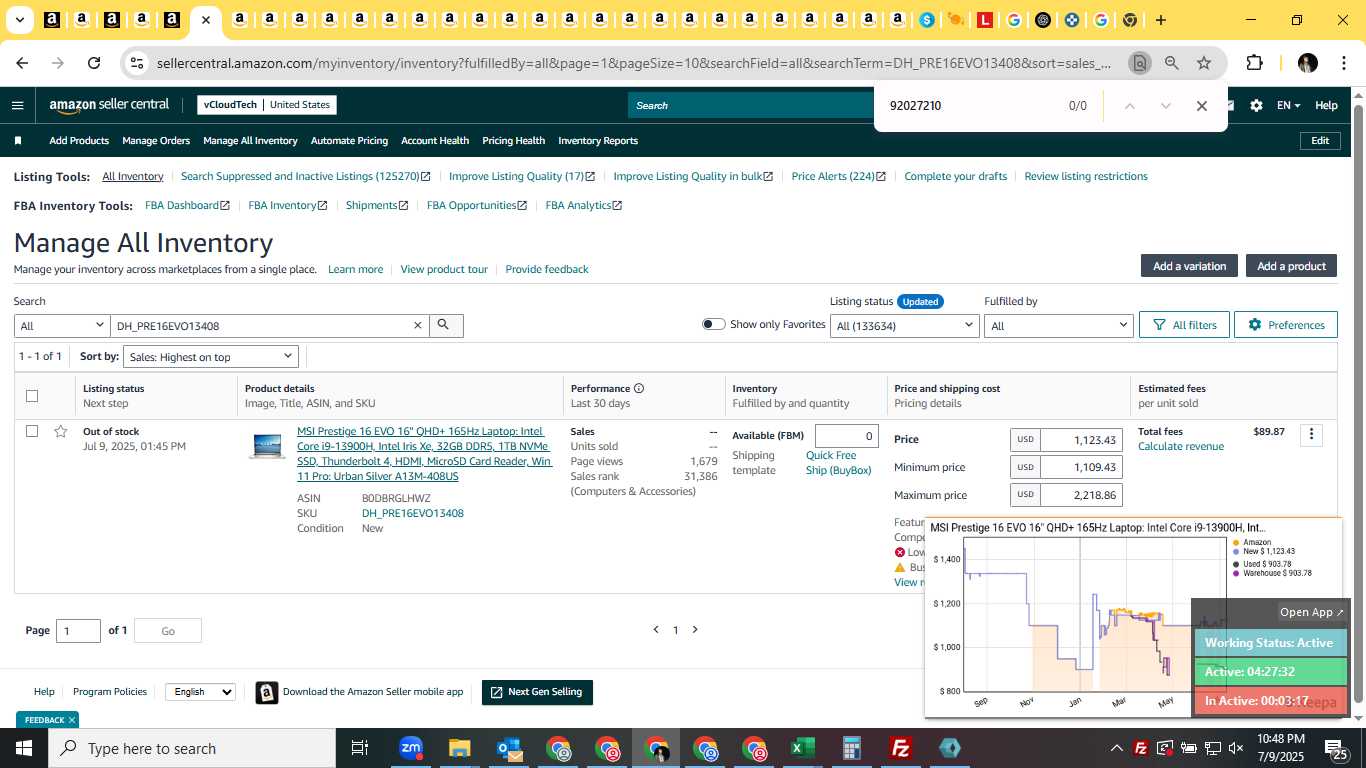Open Seller Central settings gear
Viewport: 1366px width, 768px height.
point(1256,105)
